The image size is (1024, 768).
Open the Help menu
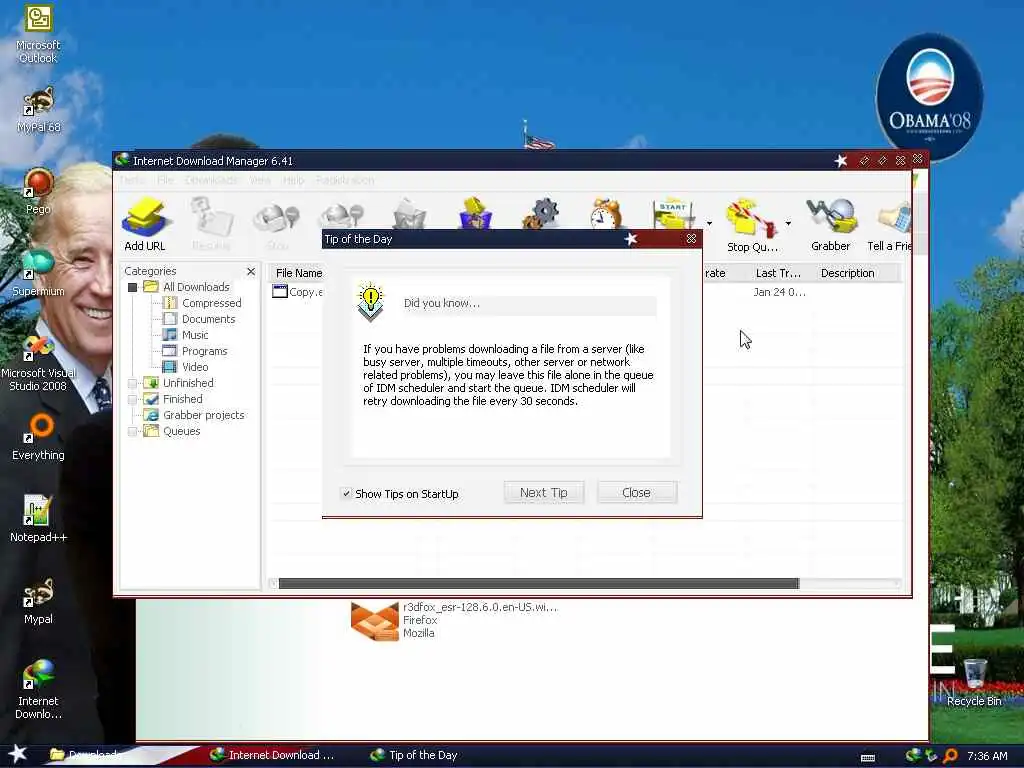pyautogui.click(x=294, y=180)
